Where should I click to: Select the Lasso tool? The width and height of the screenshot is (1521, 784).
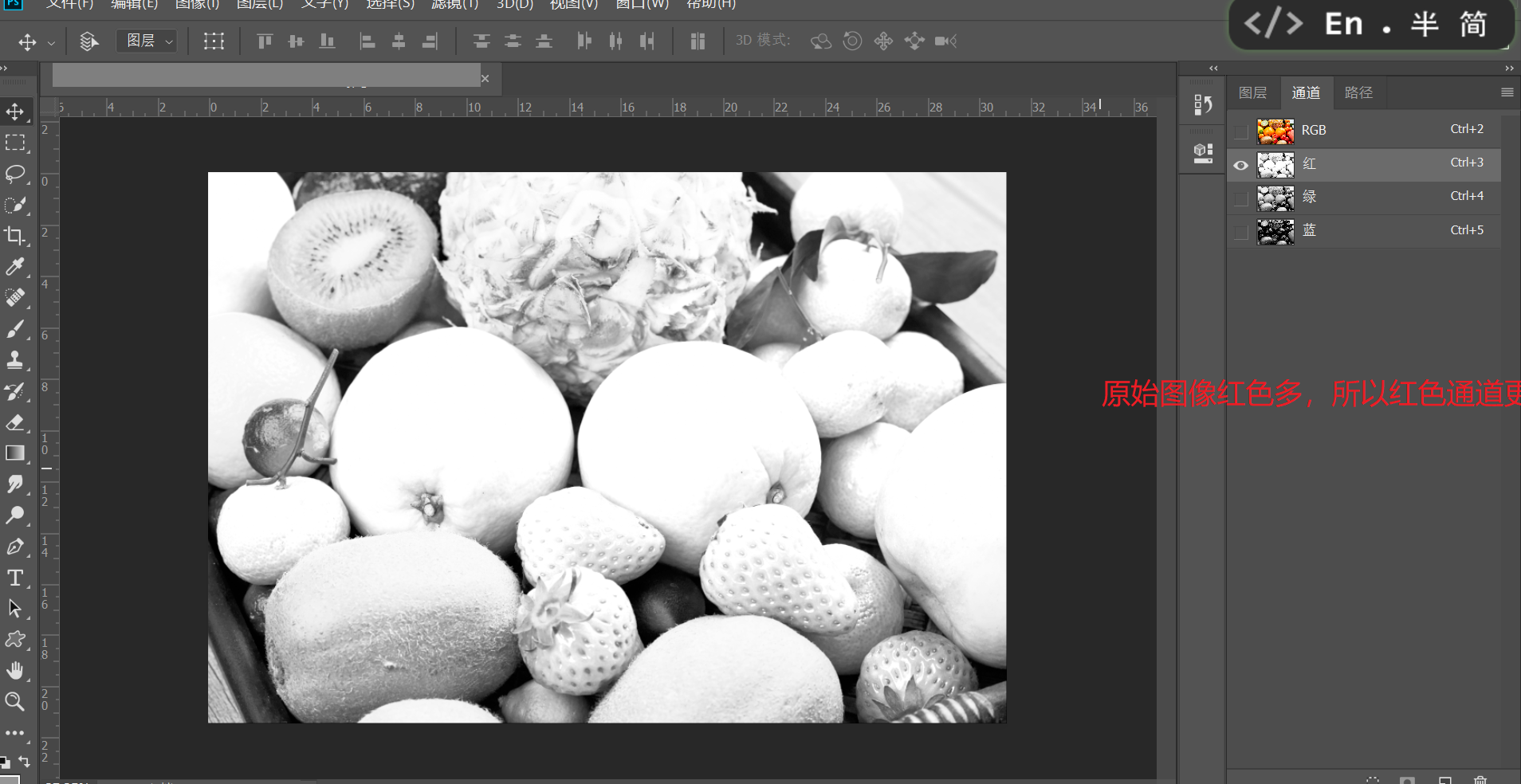[15, 174]
